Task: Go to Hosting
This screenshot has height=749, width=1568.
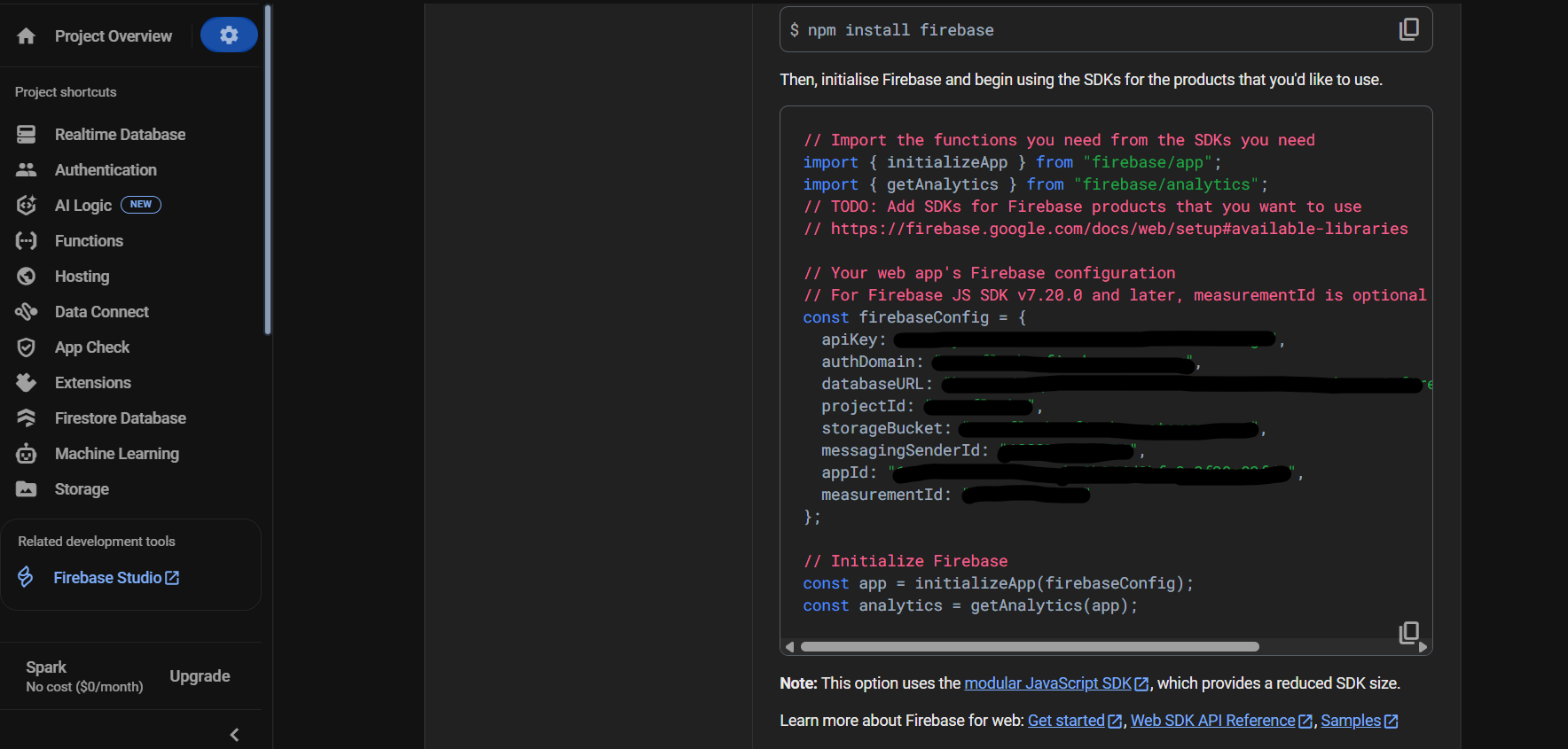Action: [82, 277]
